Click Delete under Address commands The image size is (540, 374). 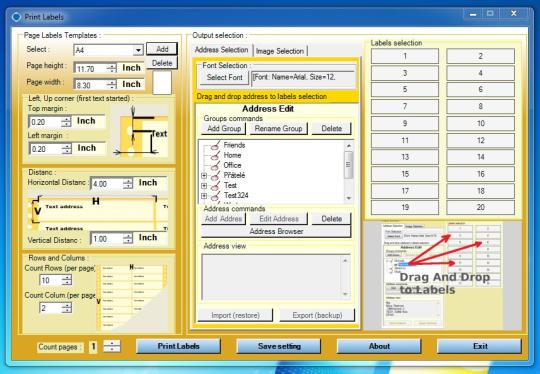point(331,219)
